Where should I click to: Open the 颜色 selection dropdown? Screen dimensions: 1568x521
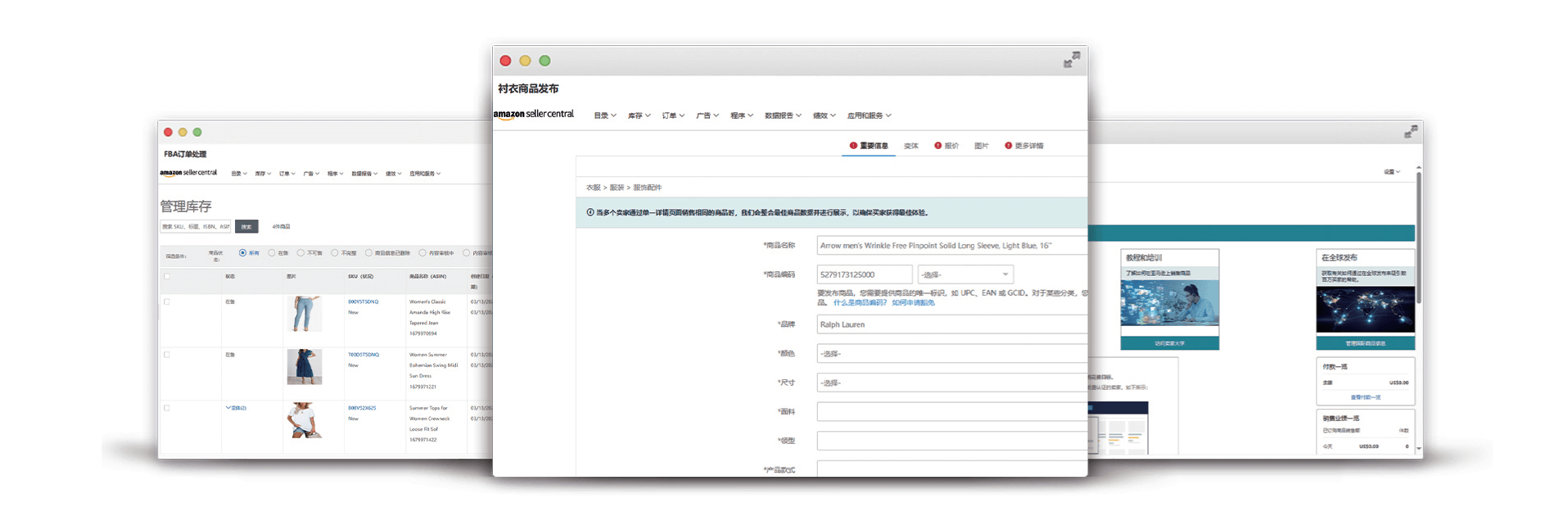[951, 354]
